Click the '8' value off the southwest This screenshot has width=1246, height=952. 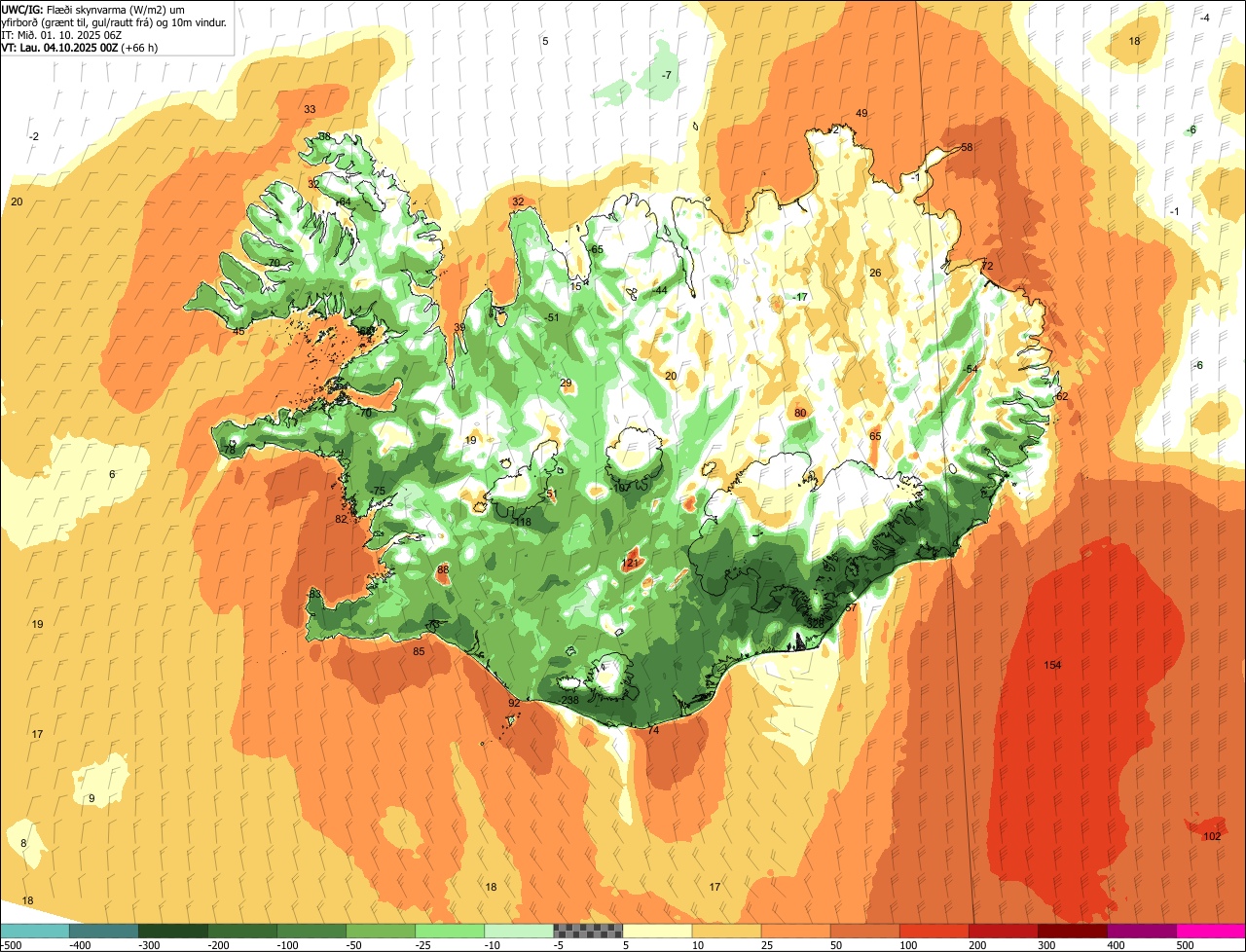23,842
